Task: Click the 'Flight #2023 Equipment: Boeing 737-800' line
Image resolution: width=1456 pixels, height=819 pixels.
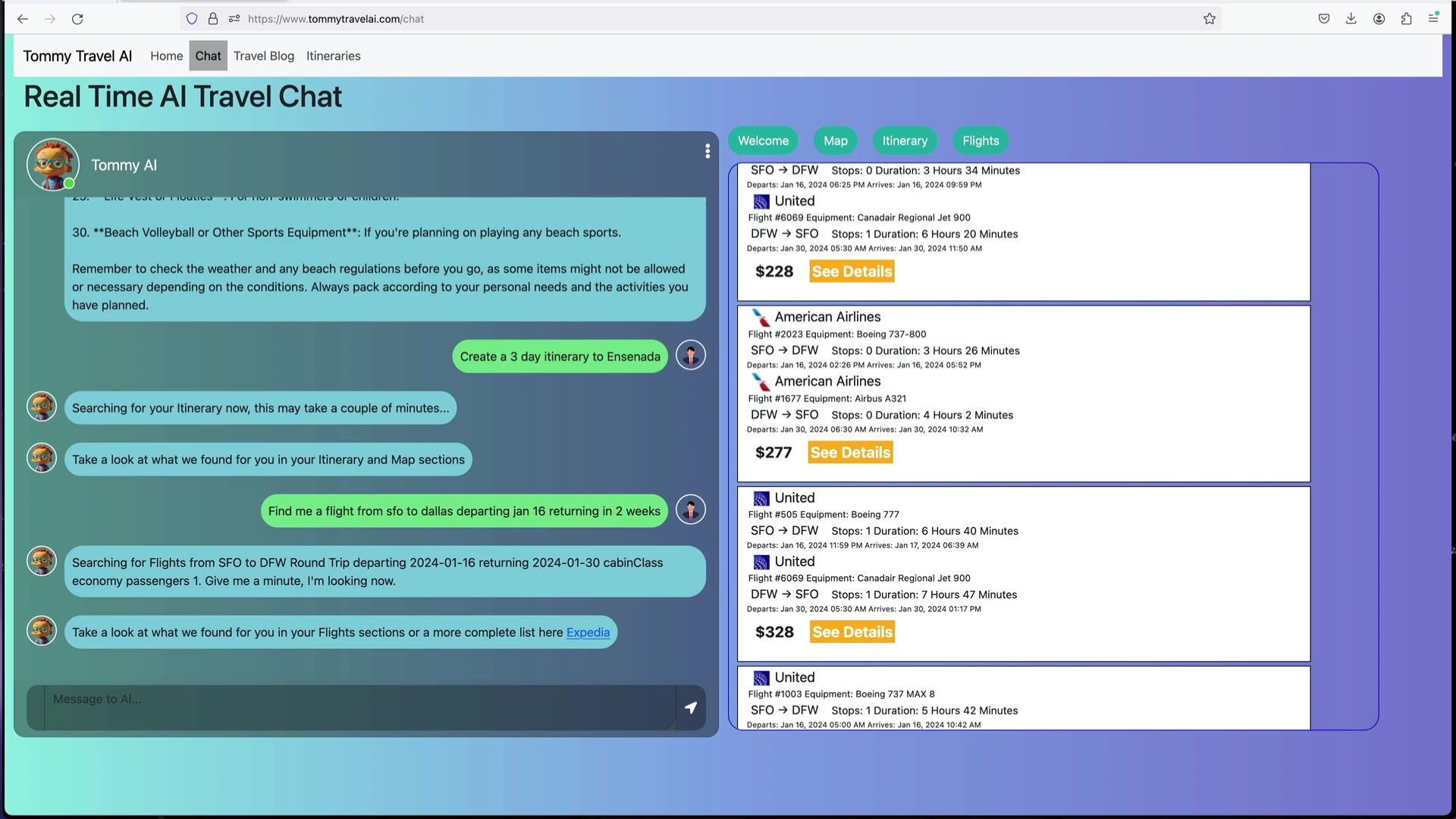Action: pyautogui.click(x=837, y=334)
